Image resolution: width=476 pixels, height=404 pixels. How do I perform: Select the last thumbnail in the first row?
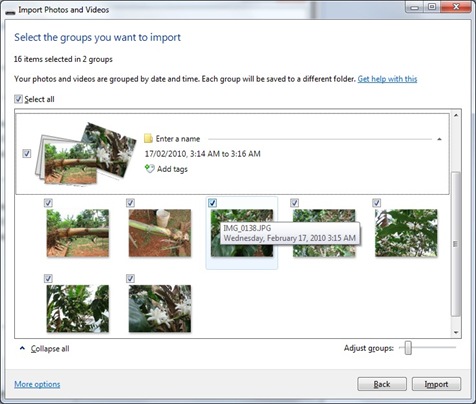[406, 233]
